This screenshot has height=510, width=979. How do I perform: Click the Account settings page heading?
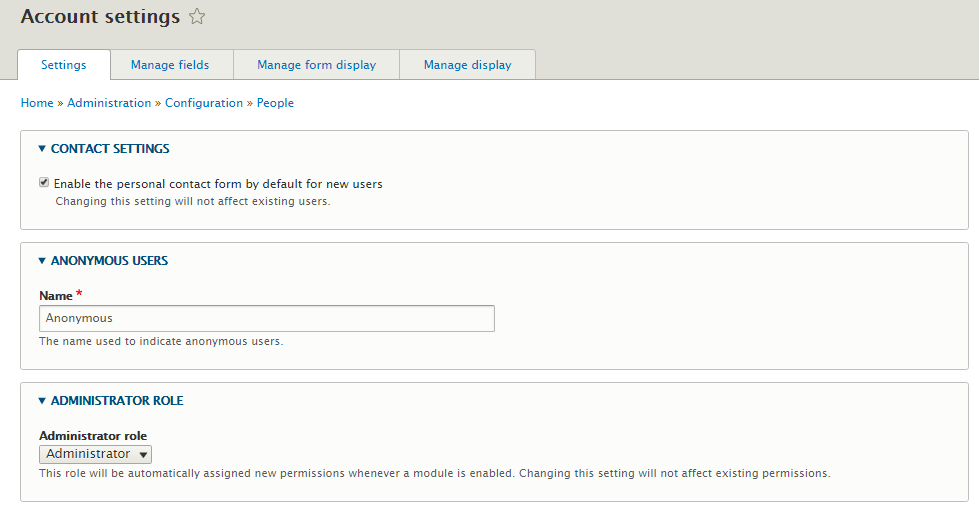(x=101, y=16)
